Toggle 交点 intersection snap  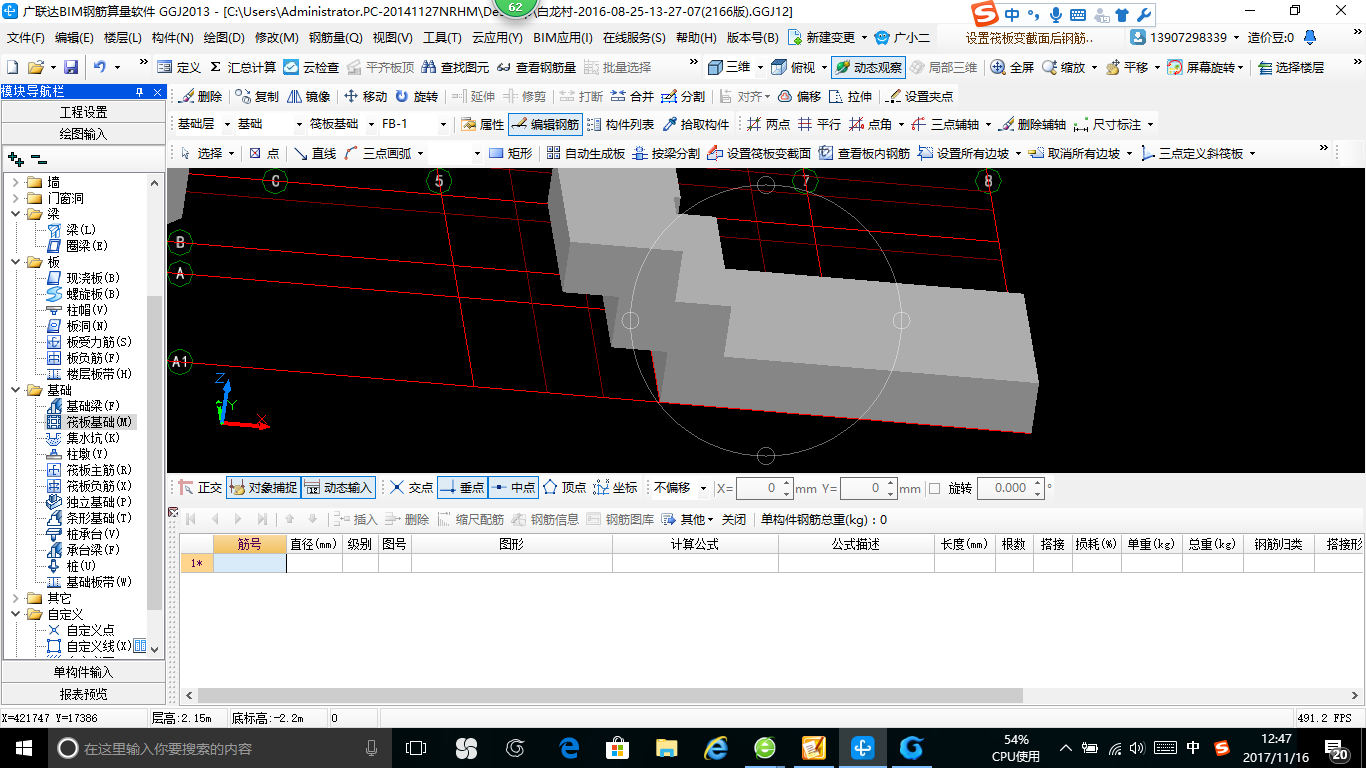(411, 488)
